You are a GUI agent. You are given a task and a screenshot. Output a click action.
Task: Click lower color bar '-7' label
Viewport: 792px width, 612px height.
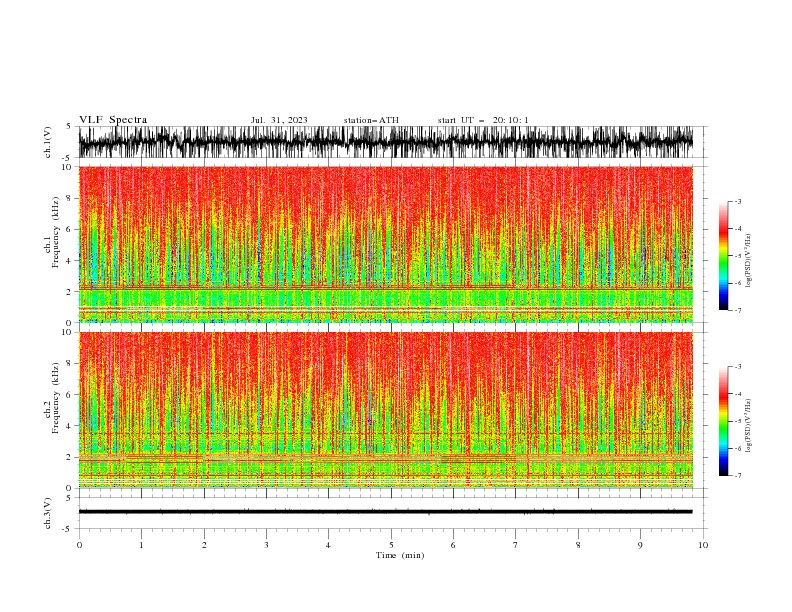tap(737, 475)
